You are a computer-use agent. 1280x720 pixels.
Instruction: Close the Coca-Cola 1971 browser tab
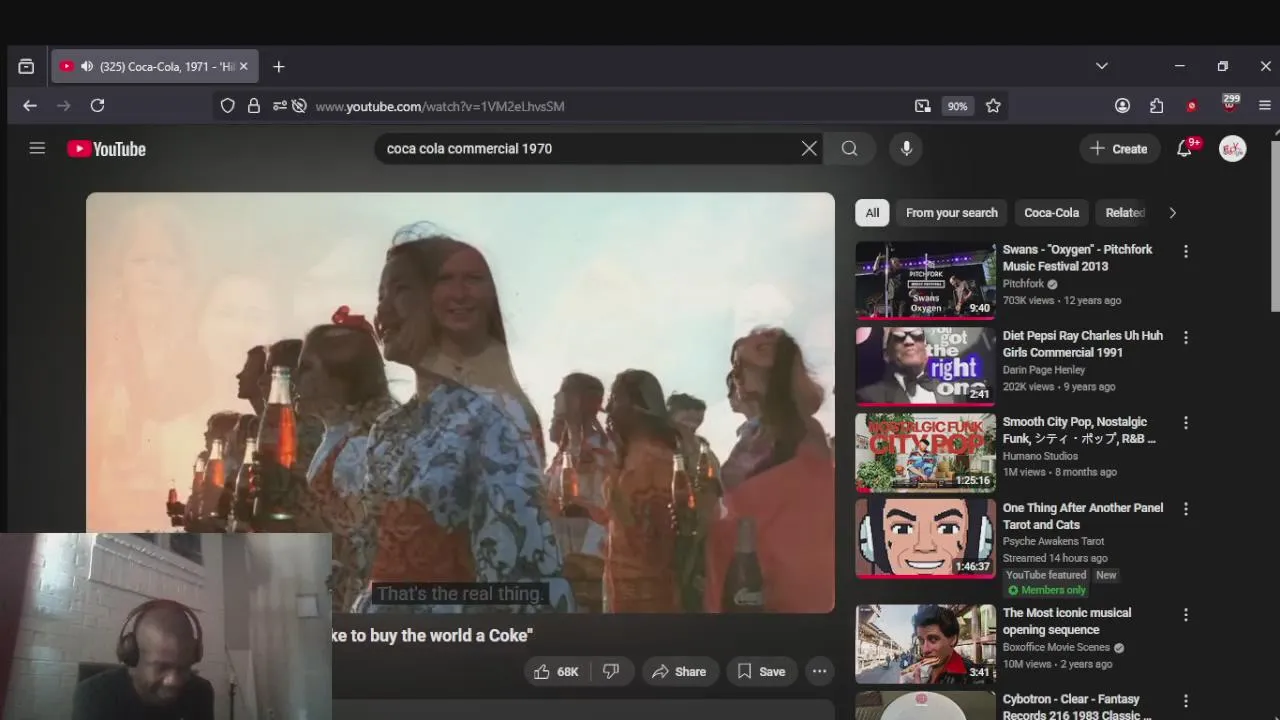pyautogui.click(x=243, y=67)
